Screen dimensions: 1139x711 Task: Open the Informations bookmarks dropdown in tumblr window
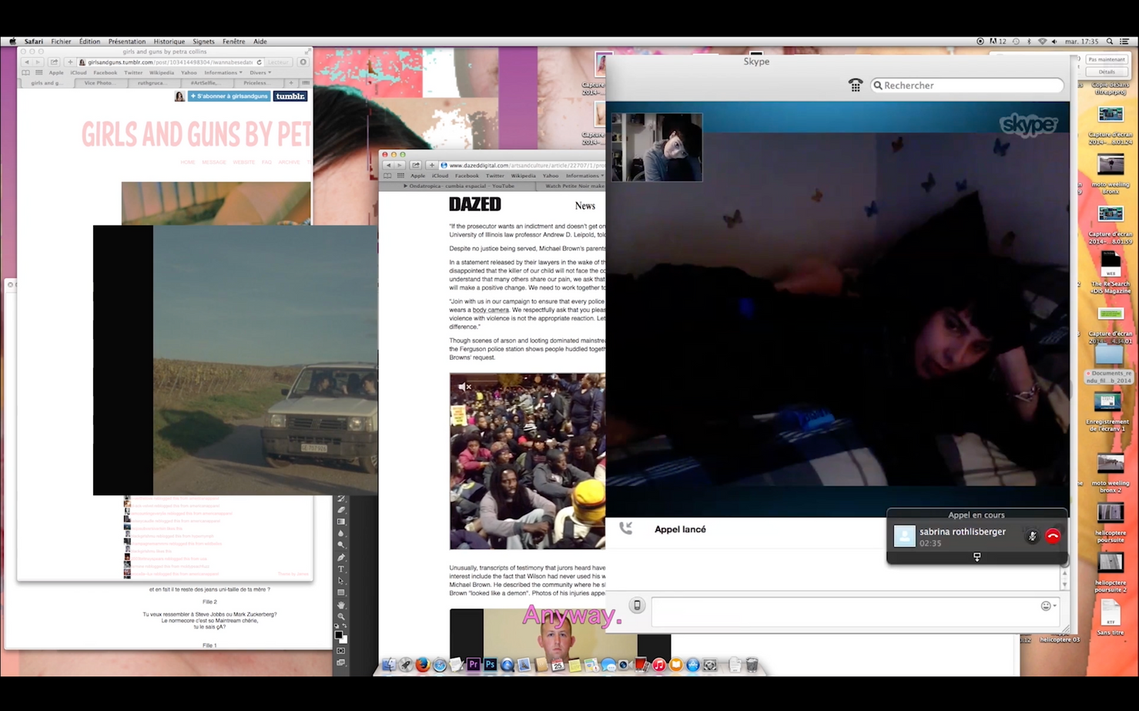(x=223, y=73)
